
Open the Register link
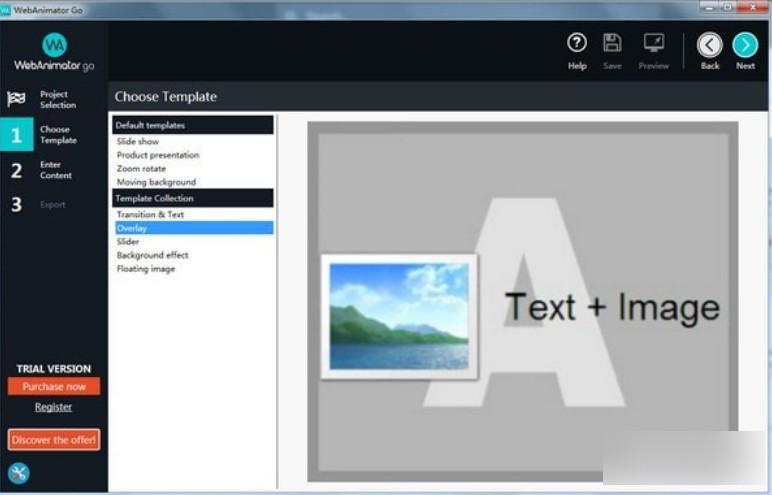(x=53, y=407)
